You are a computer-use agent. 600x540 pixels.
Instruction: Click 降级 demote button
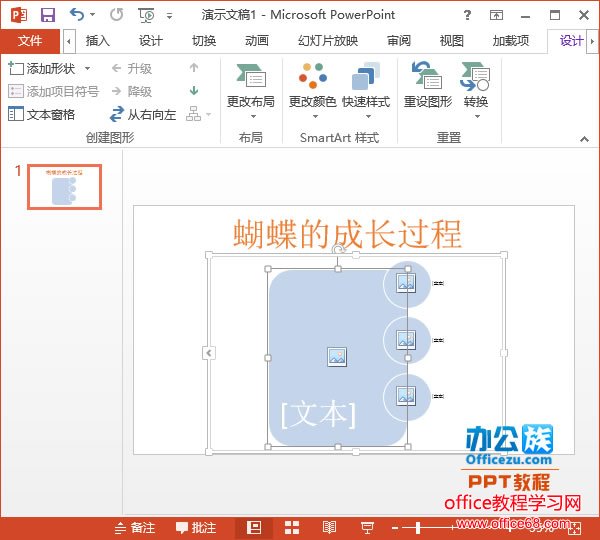pos(132,91)
